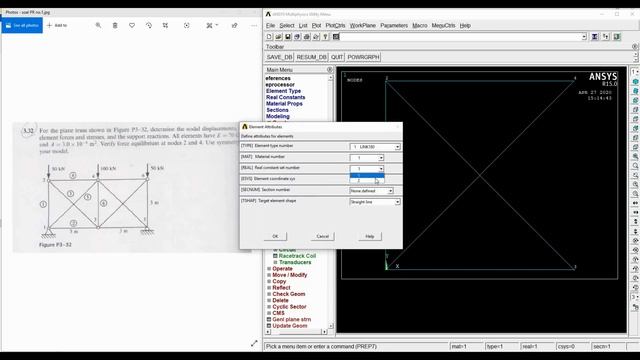Click the Isometric View cube icon
Image resolution: width=640 pixels, height=360 pixels.
click(636, 82)
